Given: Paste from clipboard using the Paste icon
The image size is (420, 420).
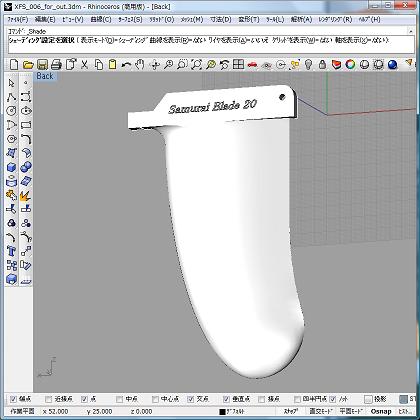Looking at the screenshot, I should coord(113,64).
